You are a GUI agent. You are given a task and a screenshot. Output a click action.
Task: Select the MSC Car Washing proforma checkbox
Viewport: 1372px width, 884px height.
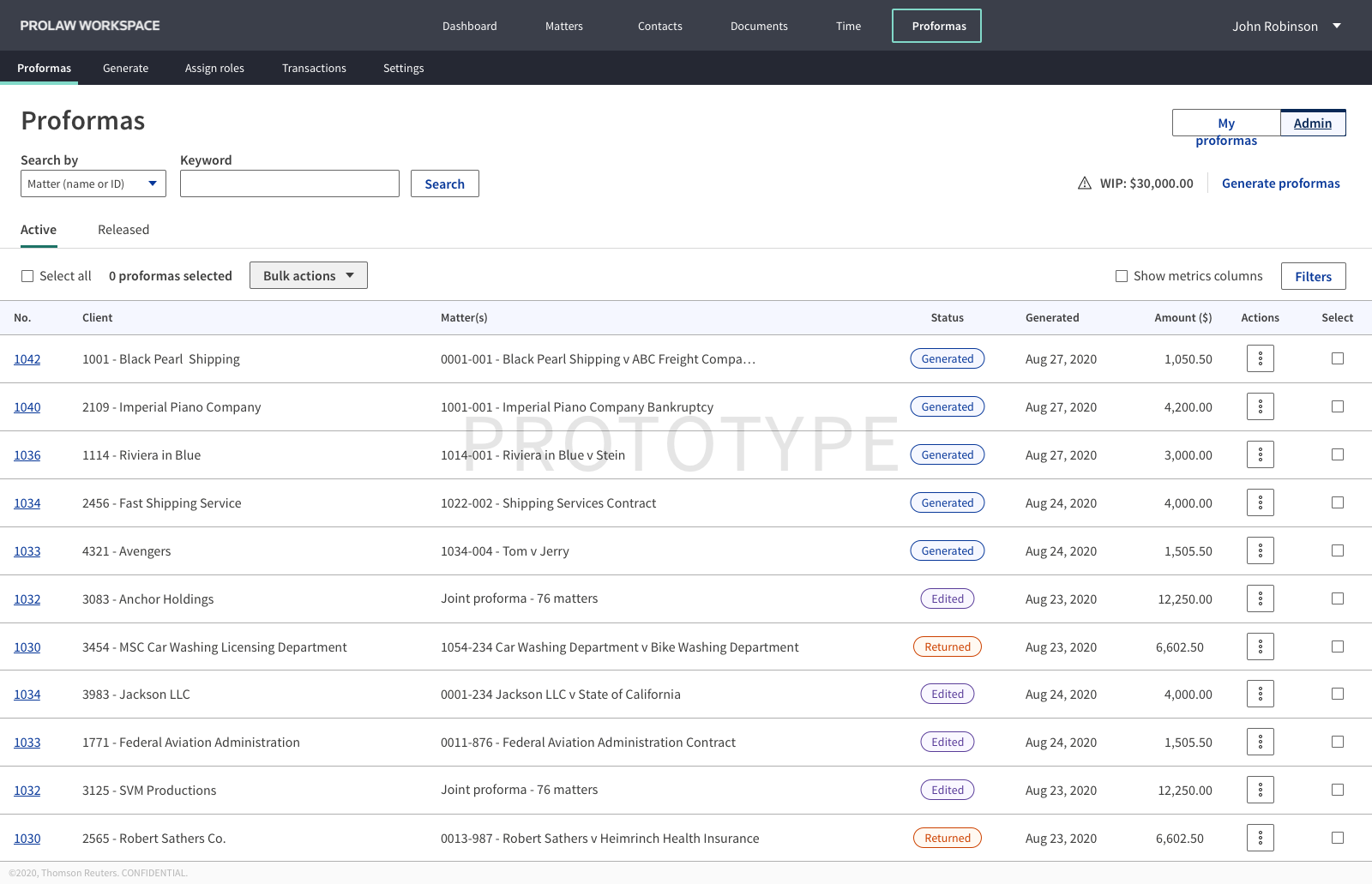1338,646
